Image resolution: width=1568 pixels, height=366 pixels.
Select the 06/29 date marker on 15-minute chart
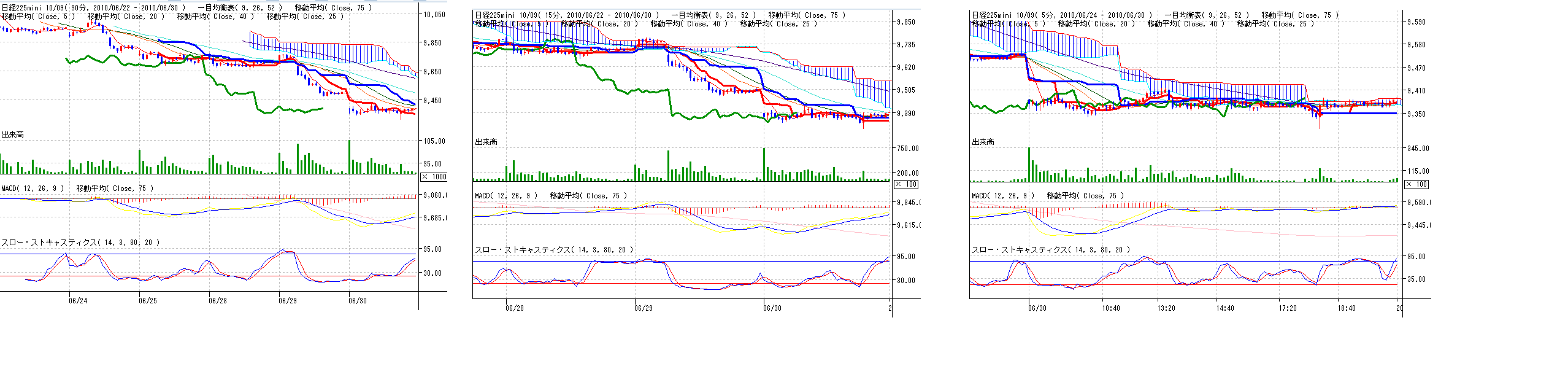(x=644, y=308)
